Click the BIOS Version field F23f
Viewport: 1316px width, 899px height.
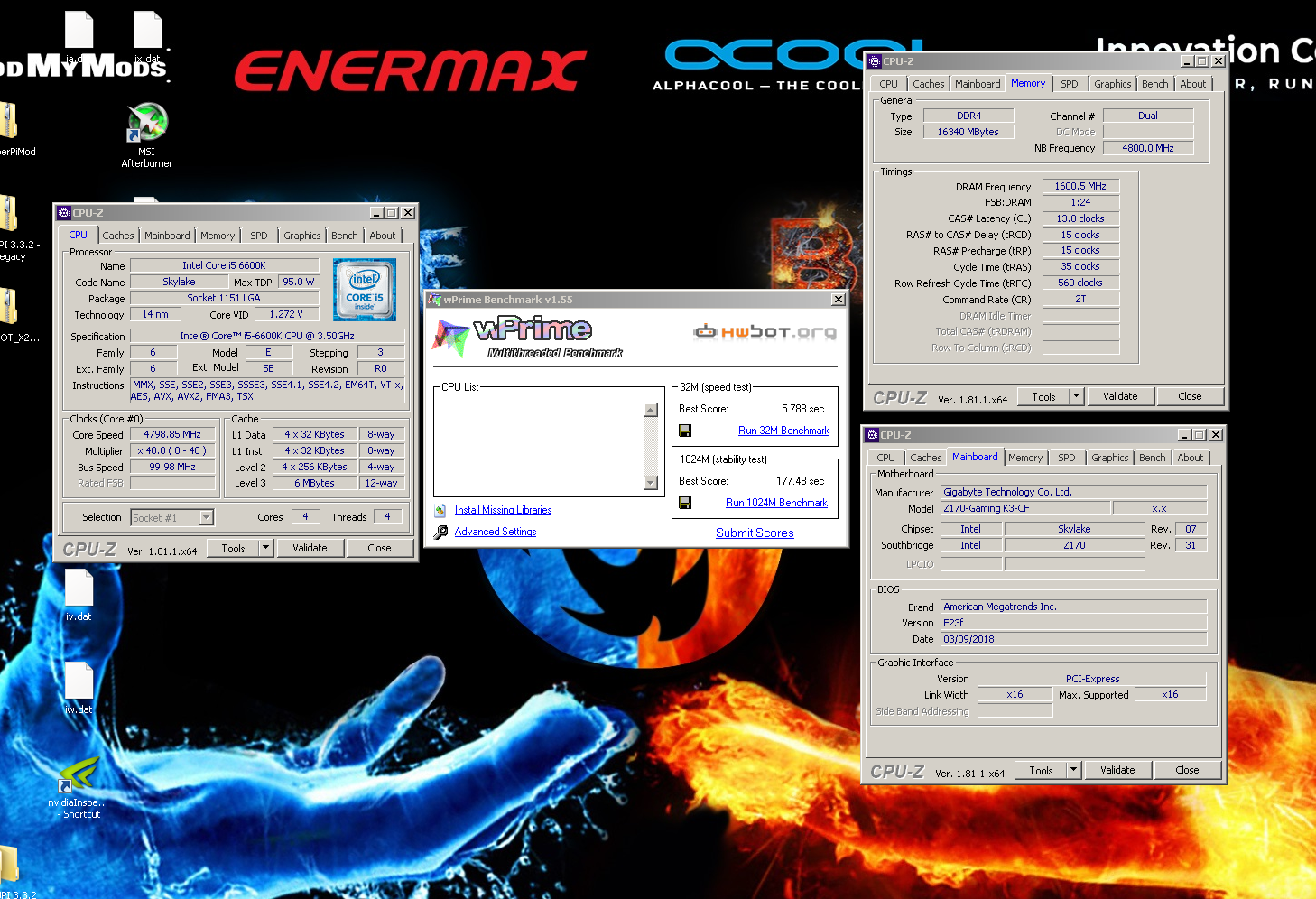(1073, 623)
